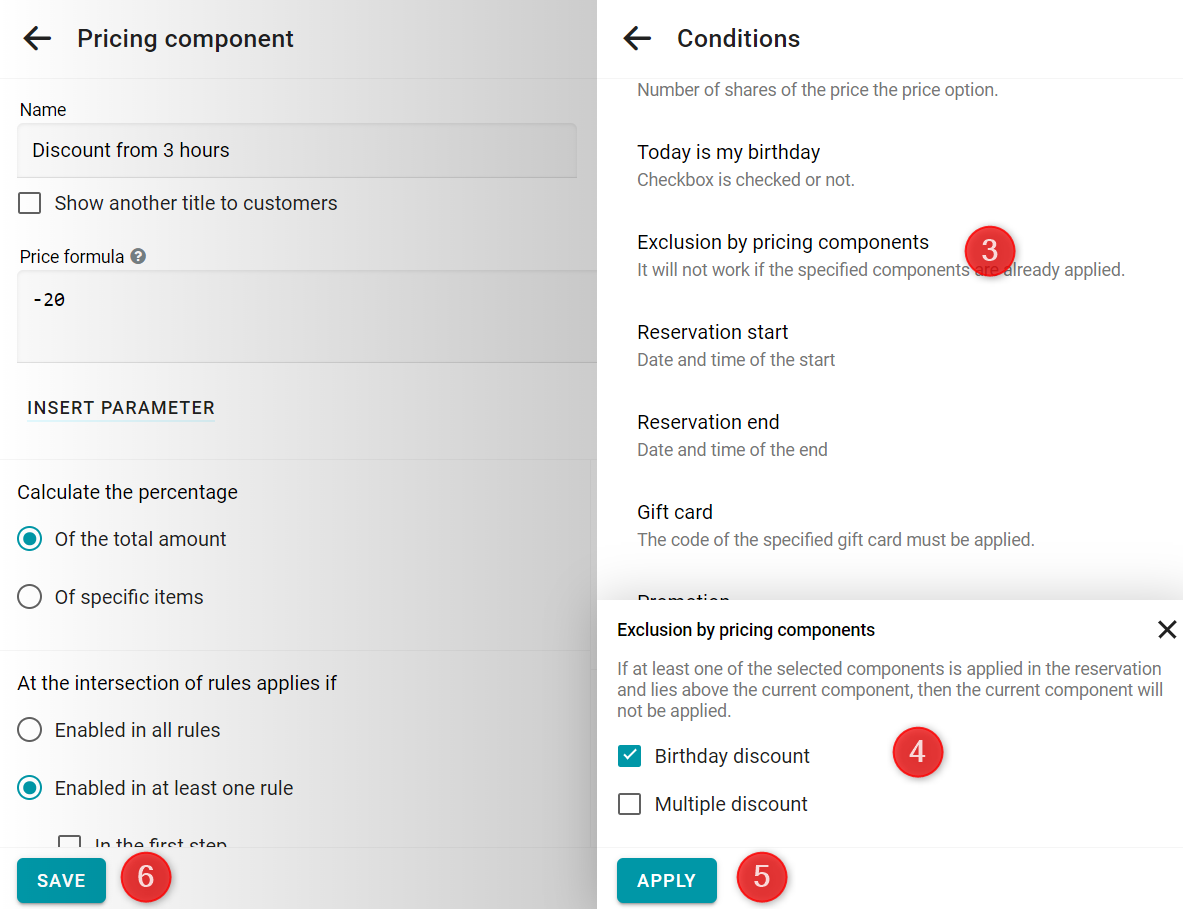Select Of specific items option
1183x909 pixels.
[29, 597]
